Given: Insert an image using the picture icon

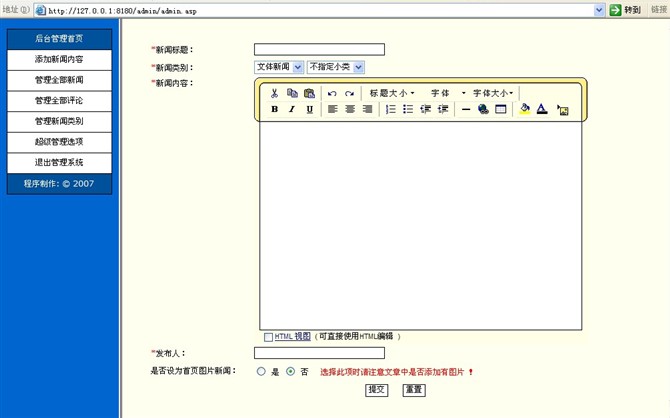Looking at the screenshot, I should [563, 110].
